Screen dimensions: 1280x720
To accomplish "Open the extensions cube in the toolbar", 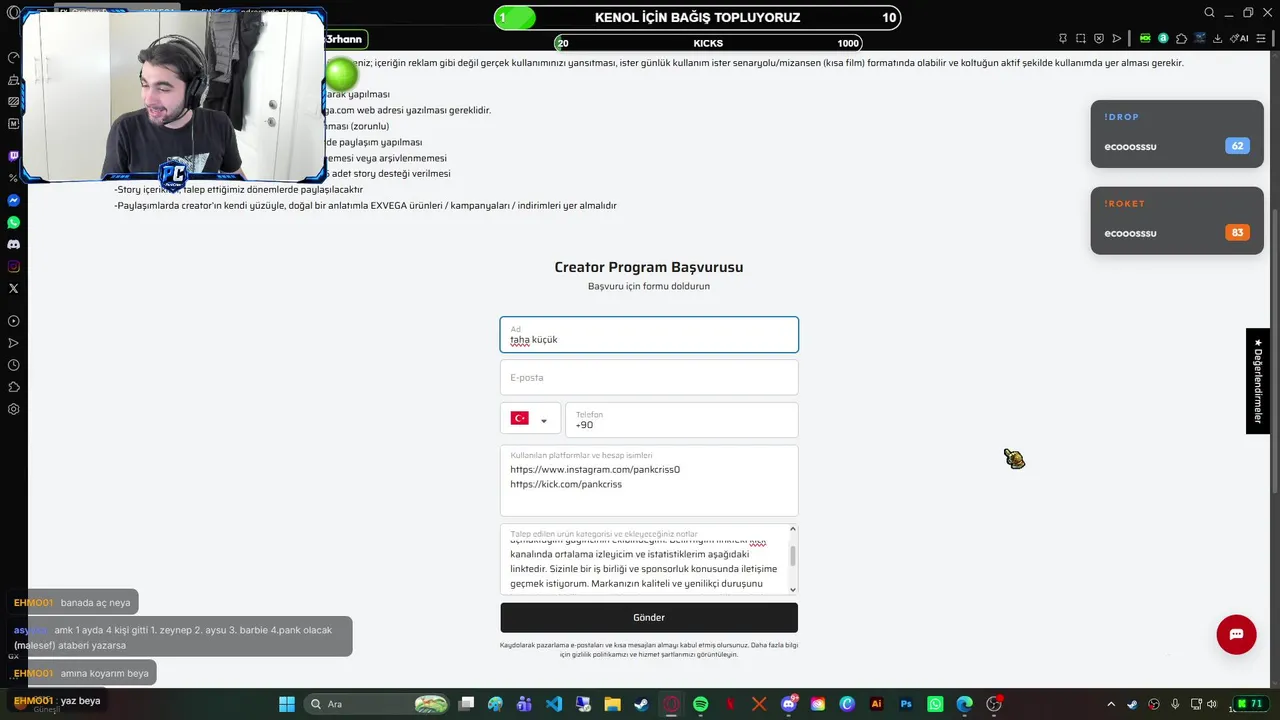I will 1182,38.
